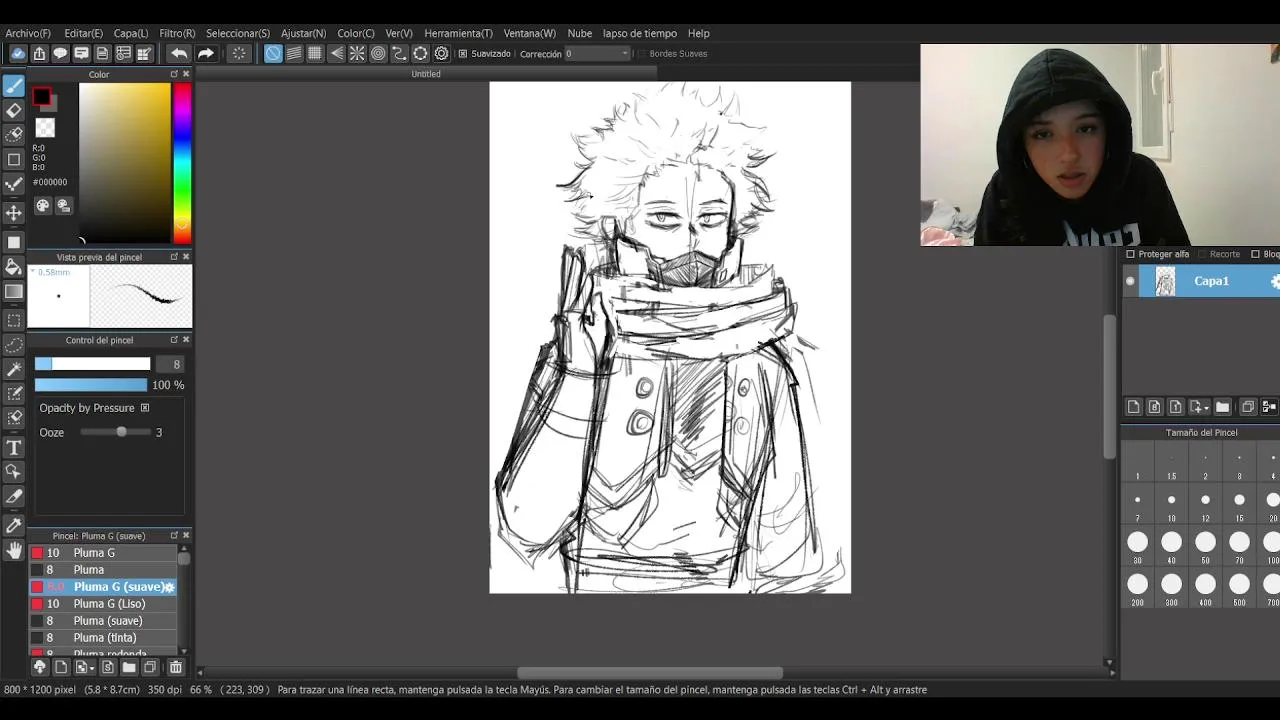The width and height of the screenshot is (1280, 720).
Task: Undock the Control del pincel panel
Action: click(x=174, y=340)
